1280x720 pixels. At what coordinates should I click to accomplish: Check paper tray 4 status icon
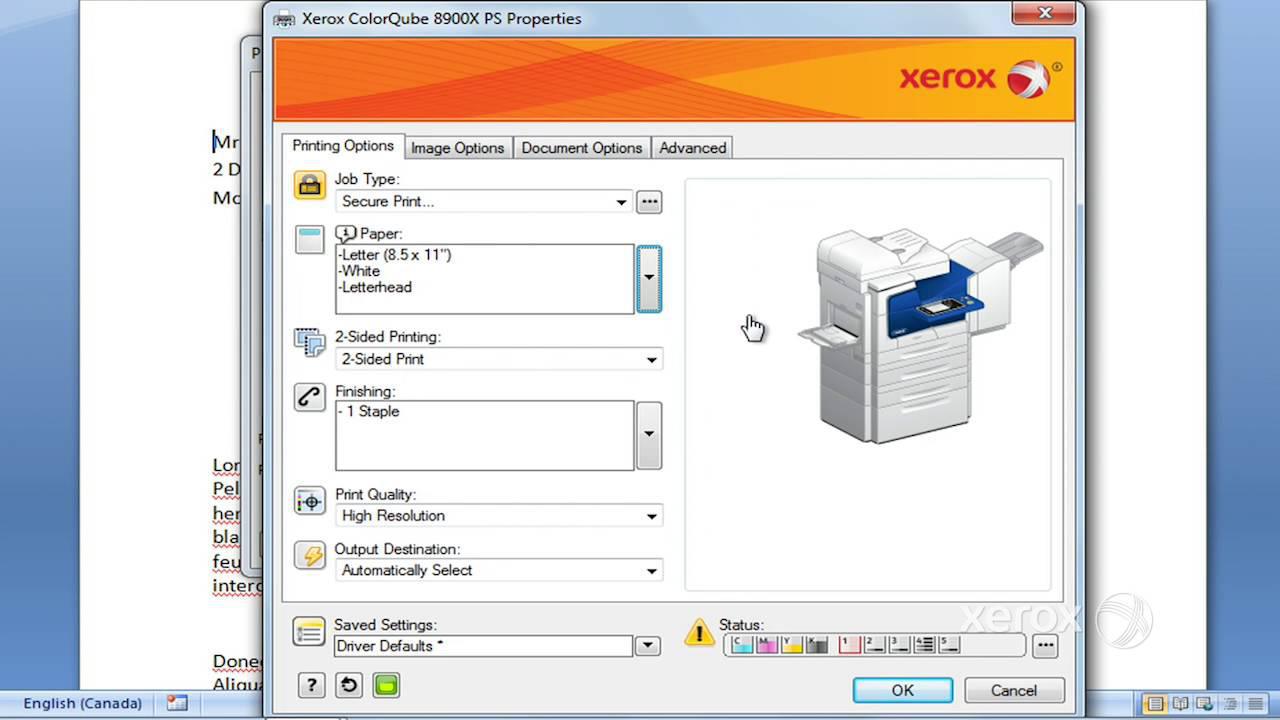pyautogui.click(x=924, y=644)
